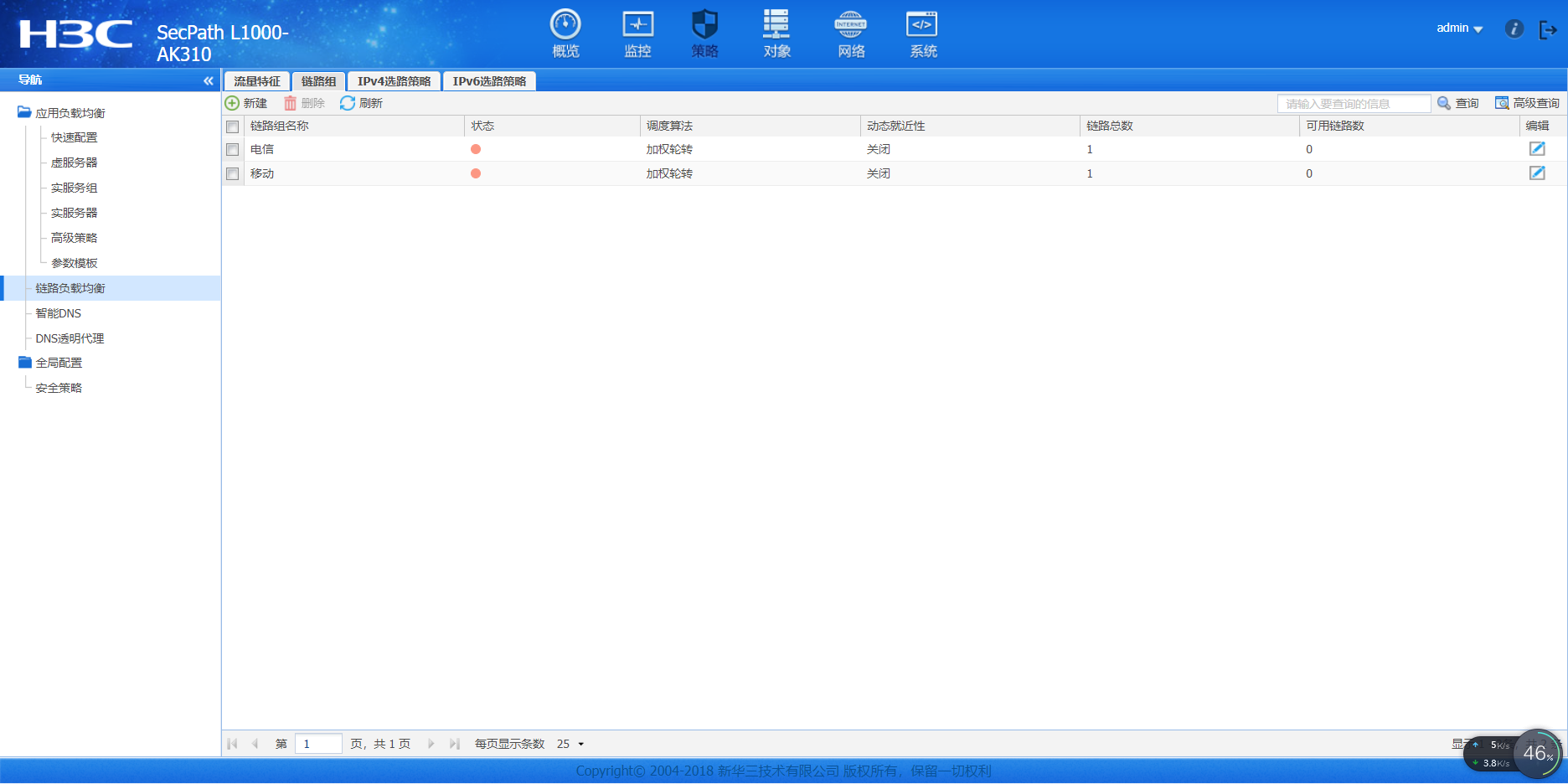Click the 移动 status indicator dot
Image resolution: width=1568 pixels, height=784 pixels.
tap(476, 173)
